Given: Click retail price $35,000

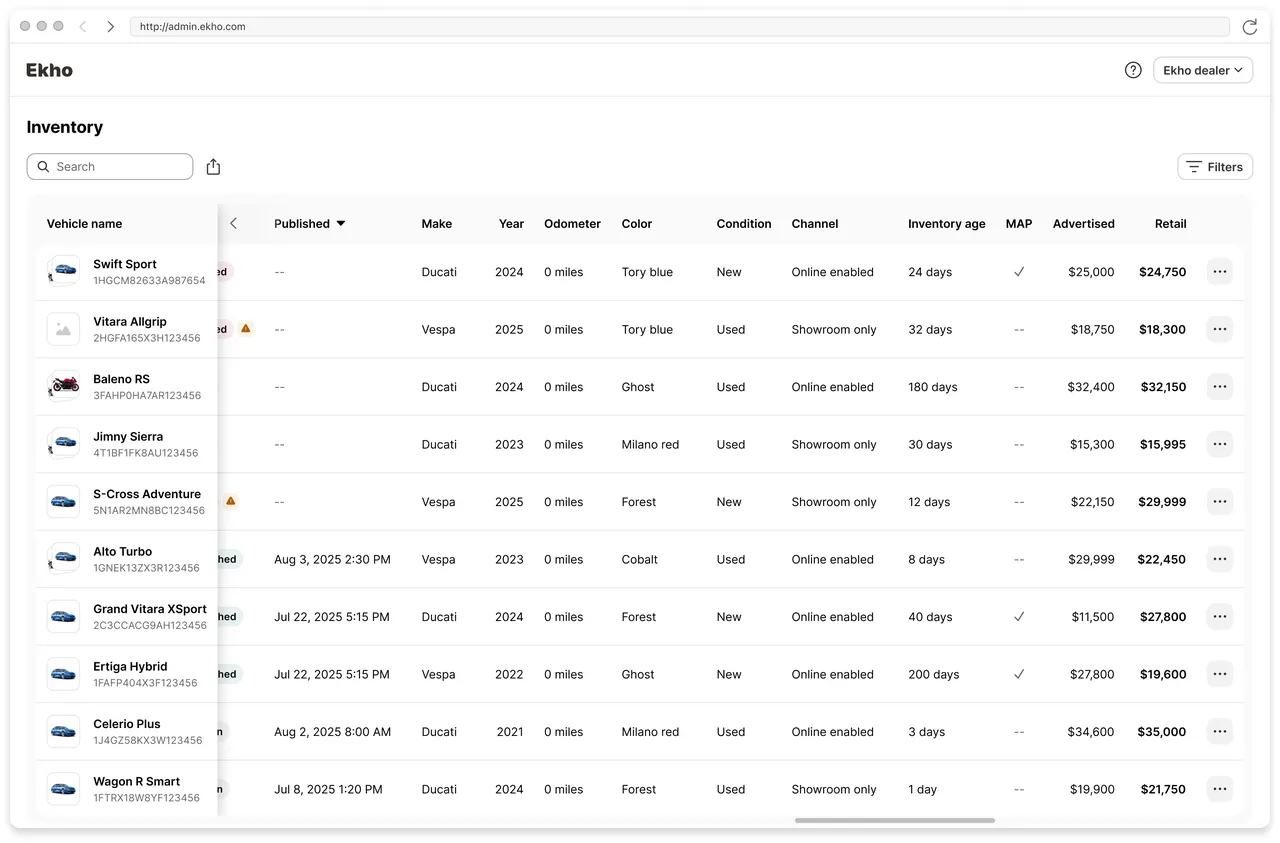Looking at the screenshot, I should pyautogui.click(x=1162, y=732).
